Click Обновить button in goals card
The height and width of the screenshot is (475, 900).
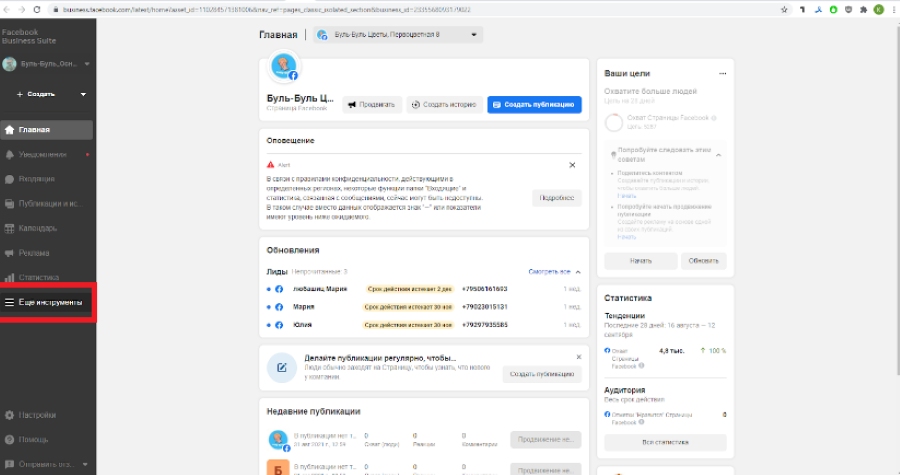point(704,261)
